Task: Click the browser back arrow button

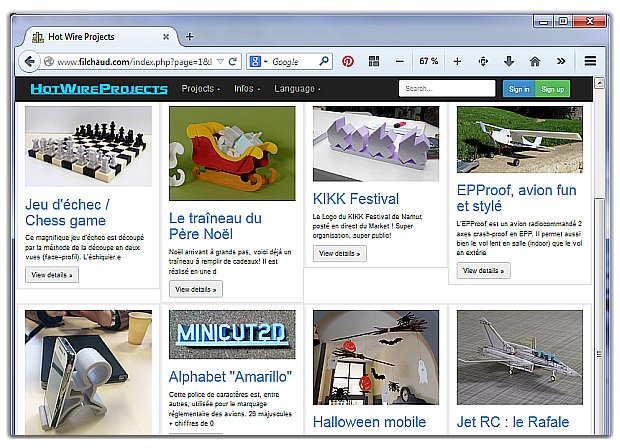Action: pos(29,62)
